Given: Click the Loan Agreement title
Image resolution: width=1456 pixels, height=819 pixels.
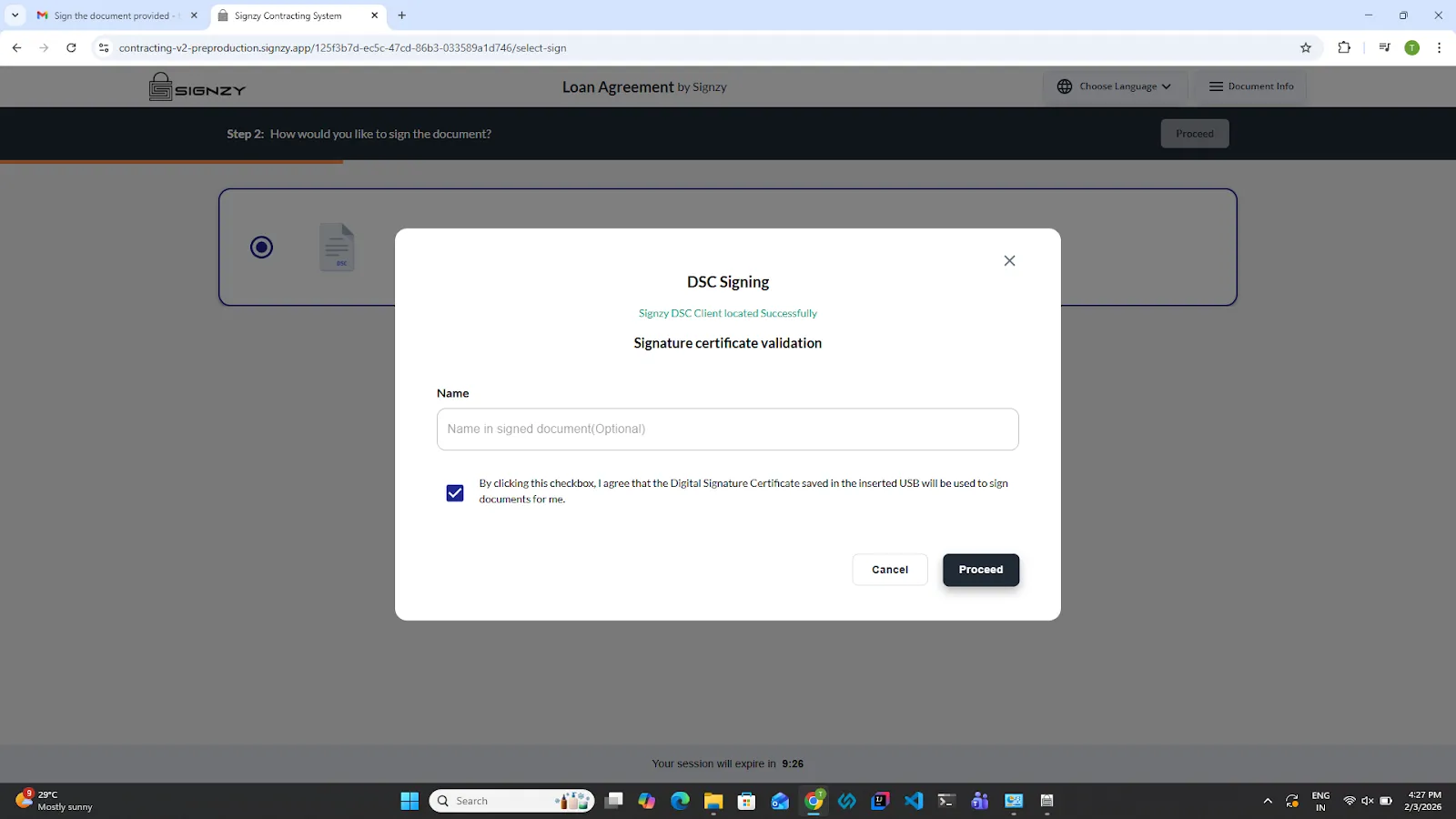Looking at the screenshot, I should pyautogui.click(x=618, y=86).
